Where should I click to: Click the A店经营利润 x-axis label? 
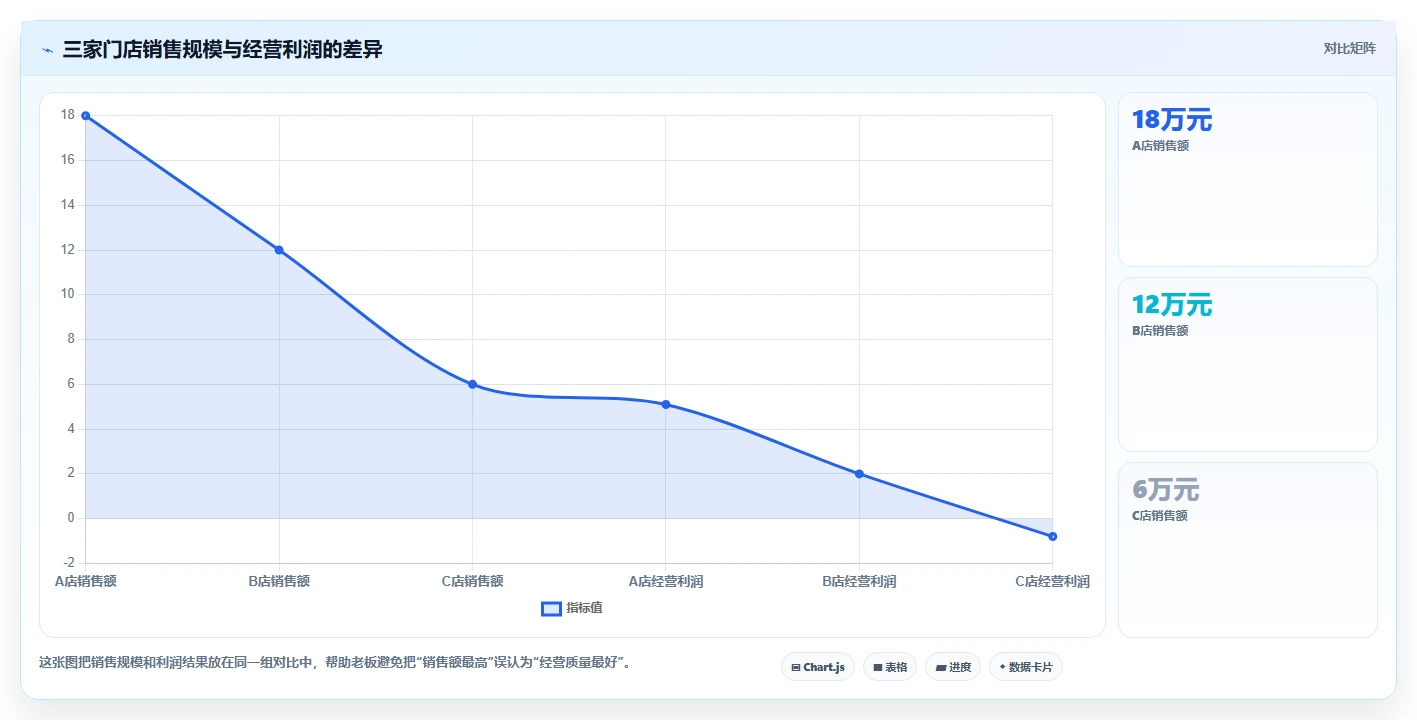[x=666, y=581]
